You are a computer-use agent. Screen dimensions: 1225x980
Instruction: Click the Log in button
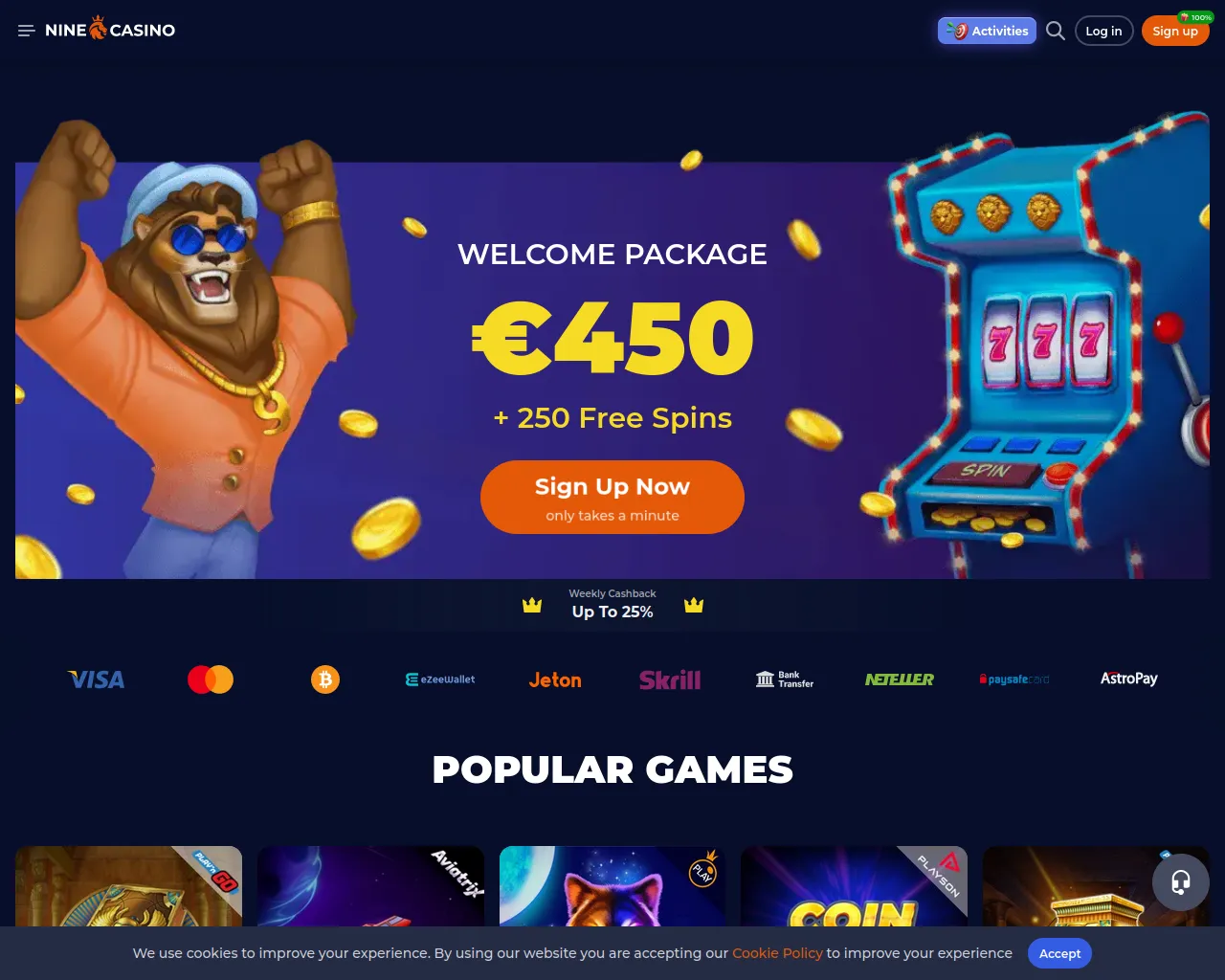pyautogui.click(x=1104, y=31)
